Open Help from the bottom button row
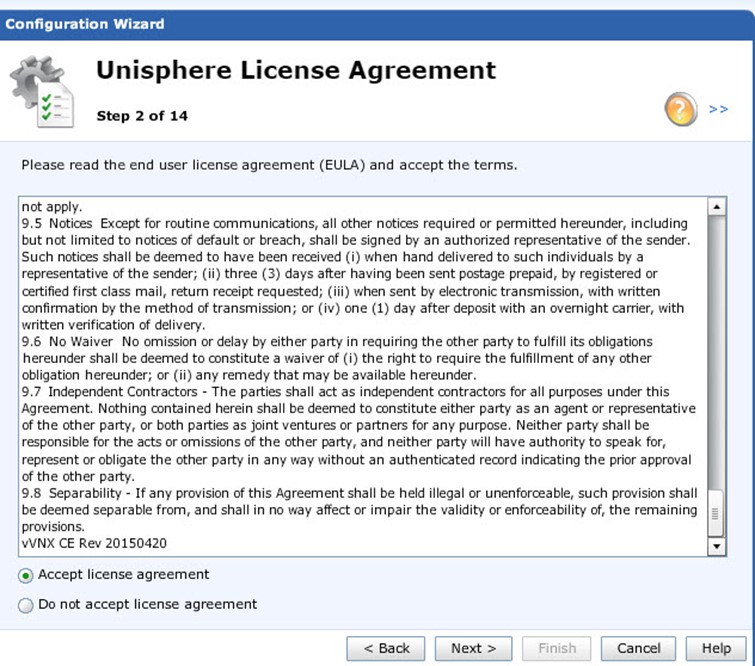755x666 pixels. point(716,649)
